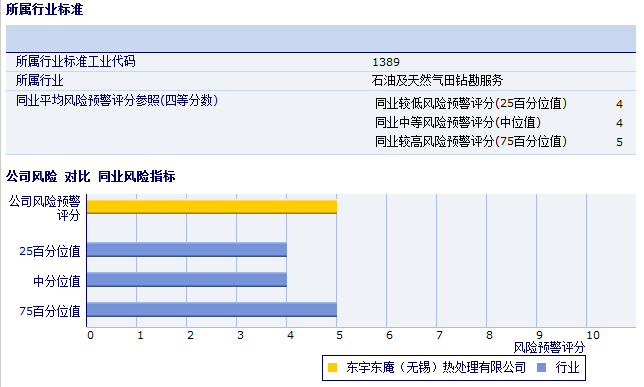Screen dimensions: 644x387
Task: Click the 所属行业标准 heading
Action: coord(44,9)
